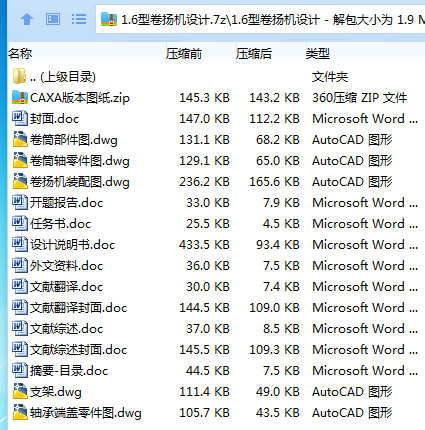Select file name 文献翻译封面.doc
The height and width of the screenshot is (430, 425).
(x=78, y=308)
